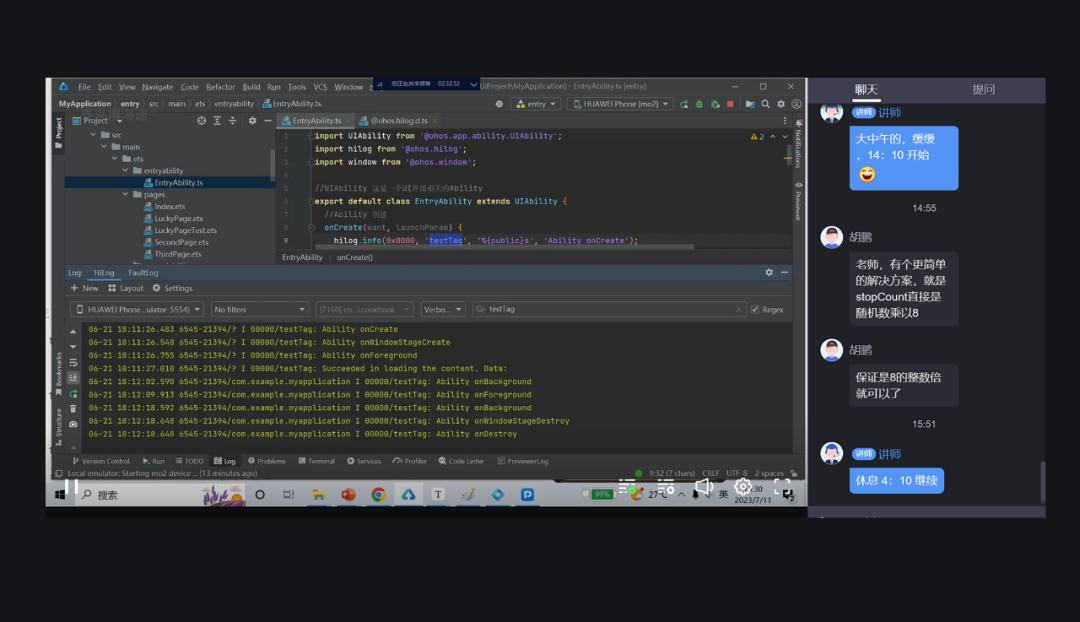
Task: Open the search magnifier in top toolbar
Action: click(766, 104)
